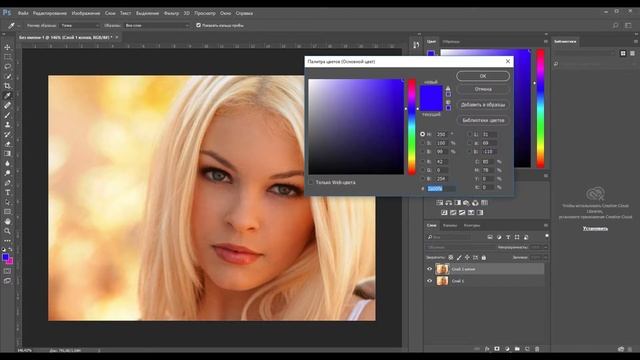Select the Rectangular Marquee tool
The image size is (640, 360).
point(7,57)
